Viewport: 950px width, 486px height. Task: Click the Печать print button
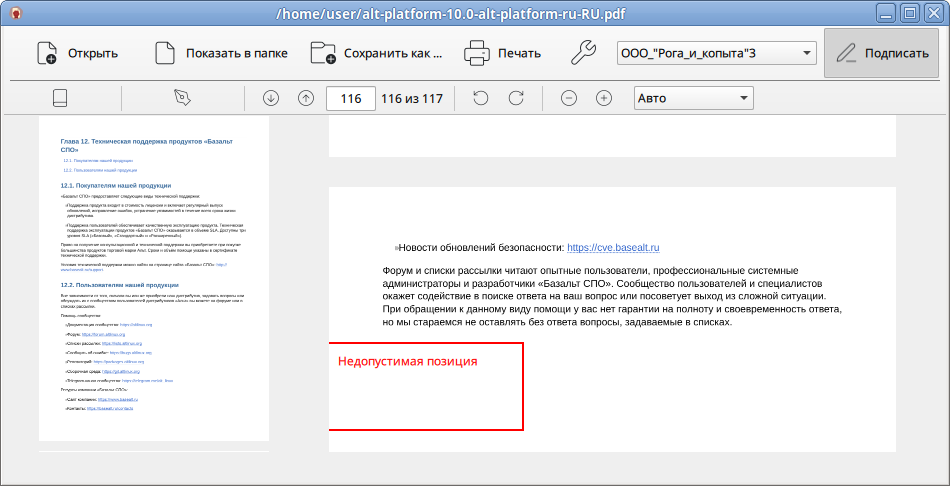[x=502, y=53]
